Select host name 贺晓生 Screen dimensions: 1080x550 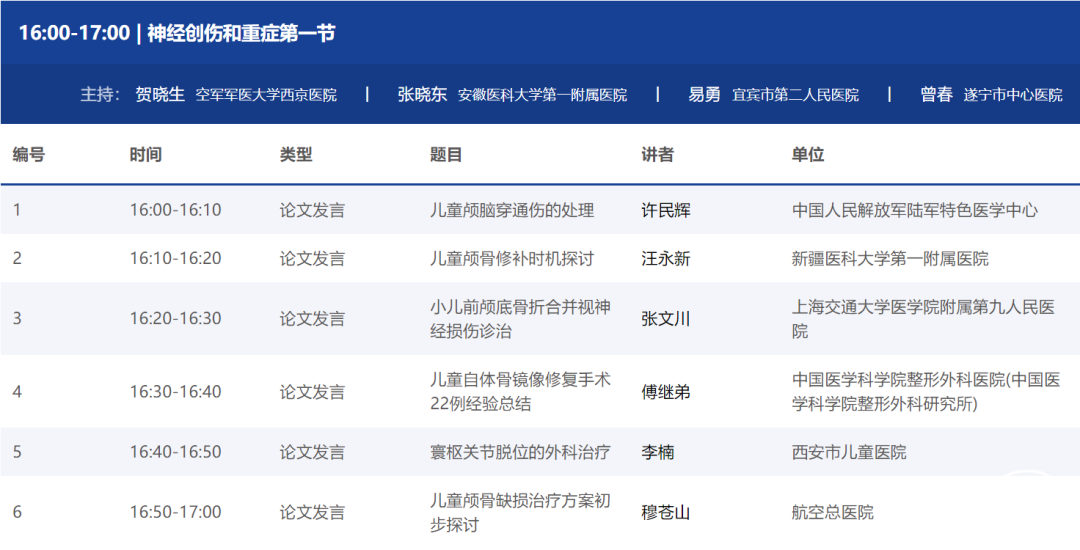coord(160,94)
